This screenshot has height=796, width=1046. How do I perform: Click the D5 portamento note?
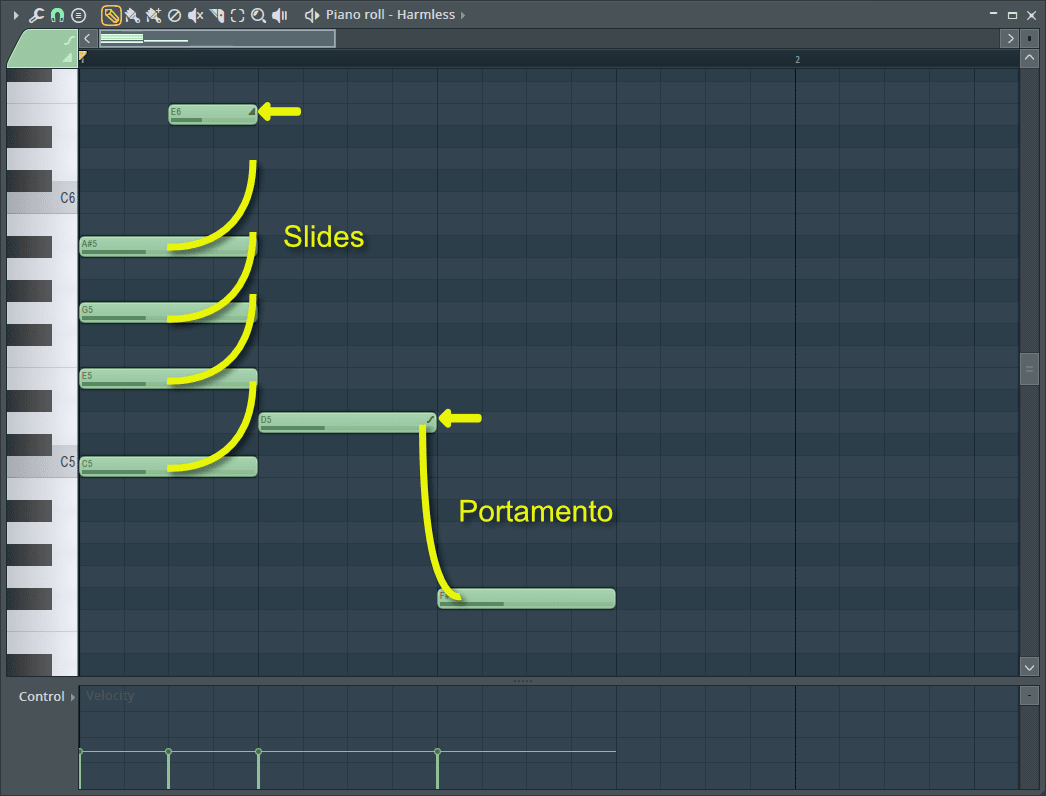coord(340,422)
